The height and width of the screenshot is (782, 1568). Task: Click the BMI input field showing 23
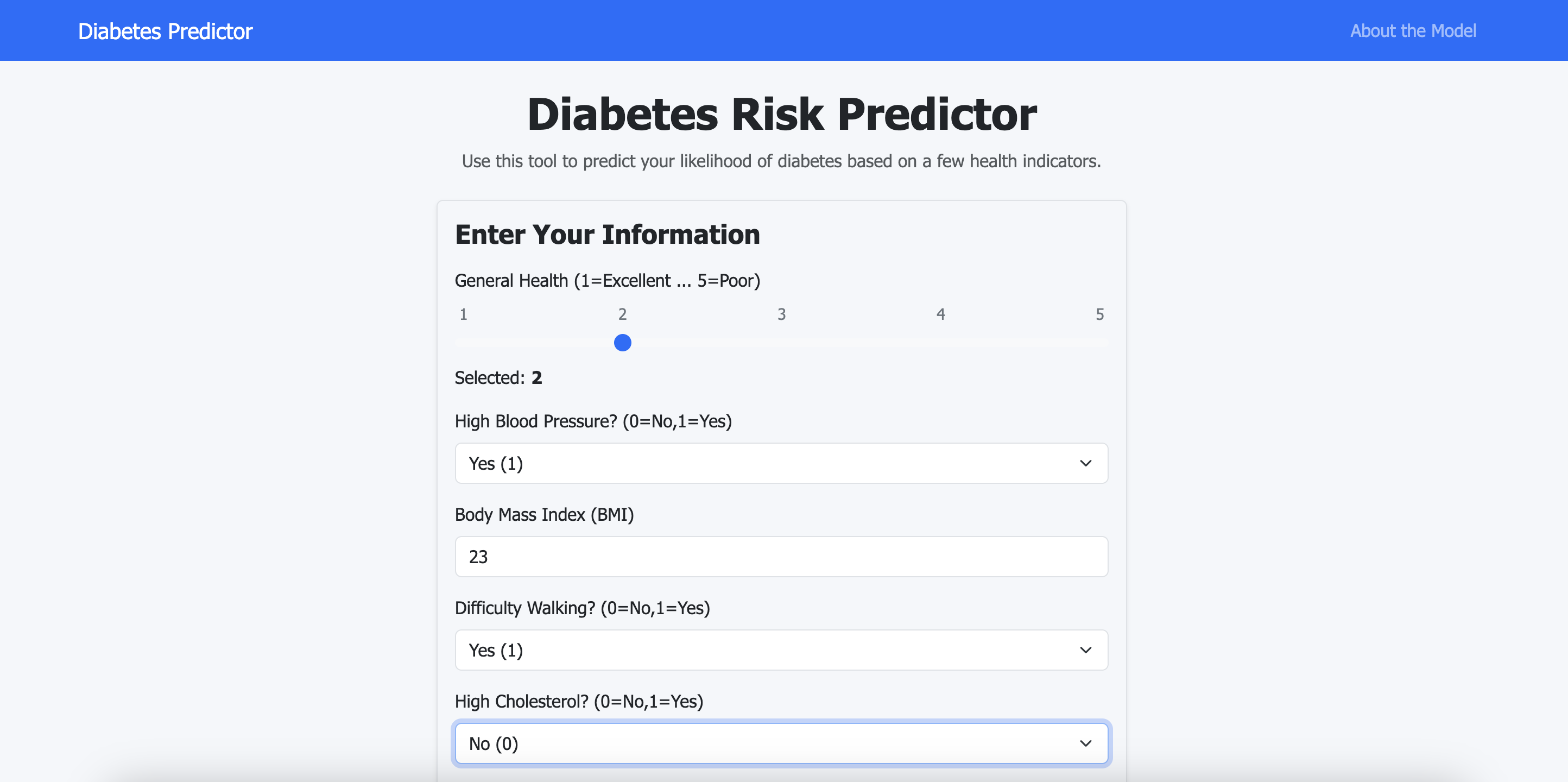pyautogui.click(x=781, y=556)
